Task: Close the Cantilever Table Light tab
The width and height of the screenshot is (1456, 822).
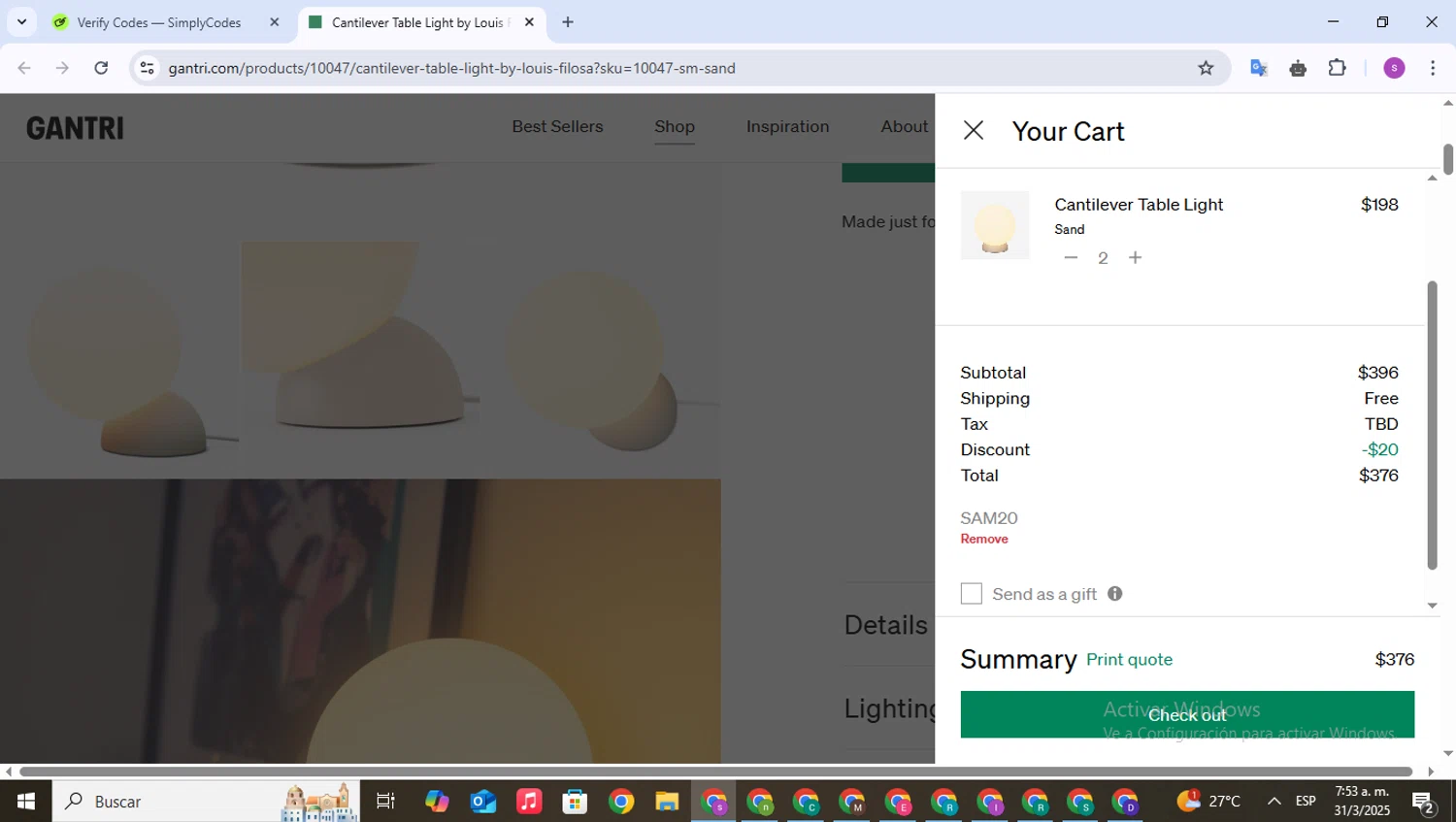Action: tap(529, 22)
